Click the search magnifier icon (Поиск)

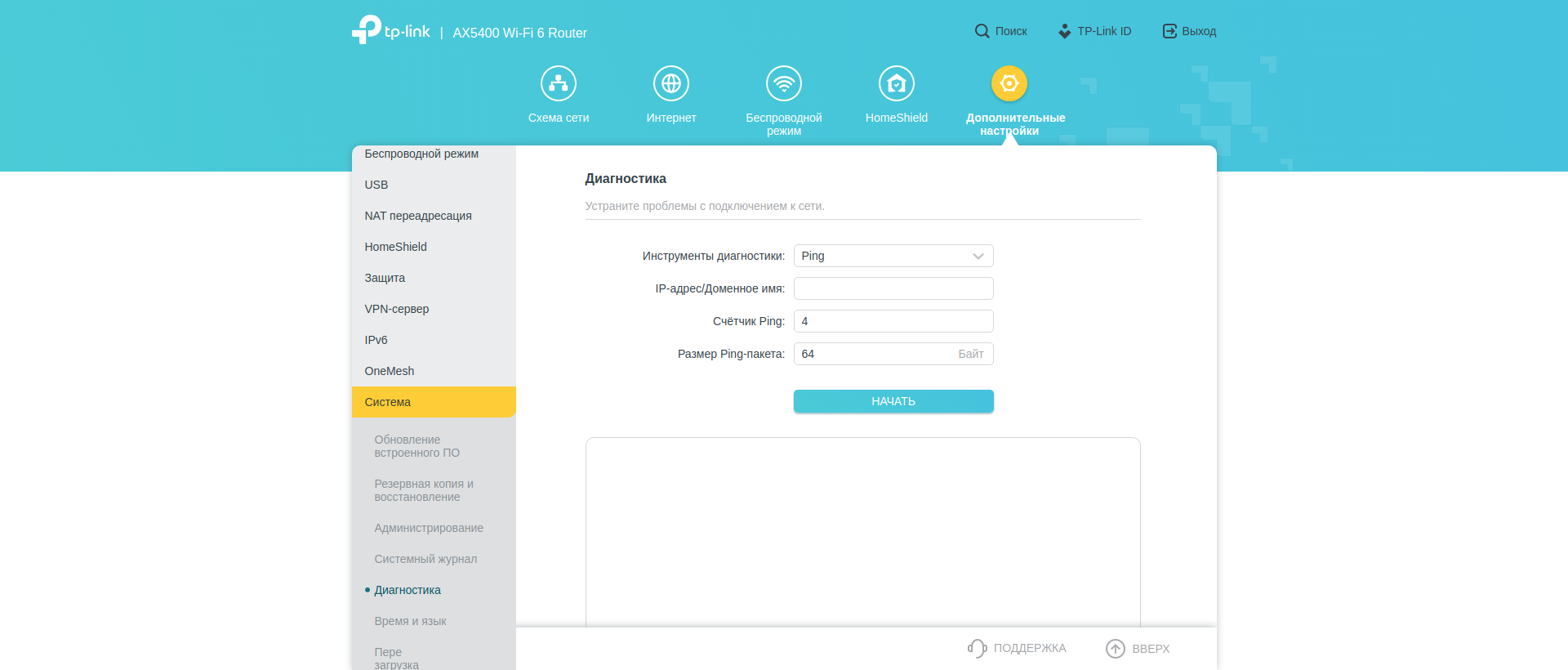pyautogui.click(x=982, y=31)
